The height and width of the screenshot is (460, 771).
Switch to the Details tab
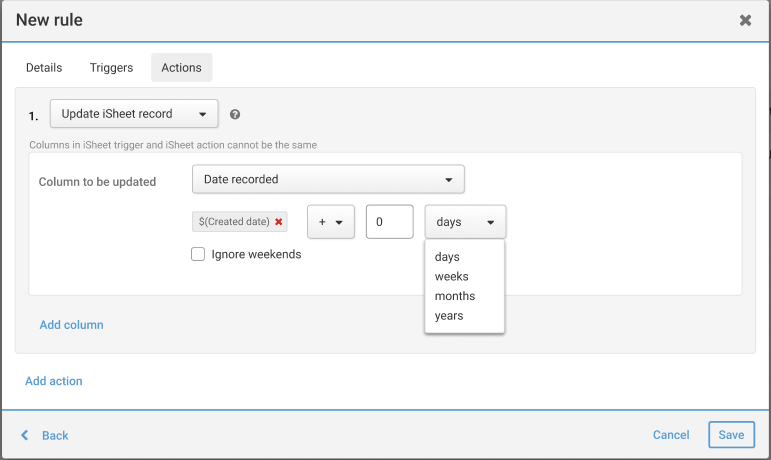point(44,68)
